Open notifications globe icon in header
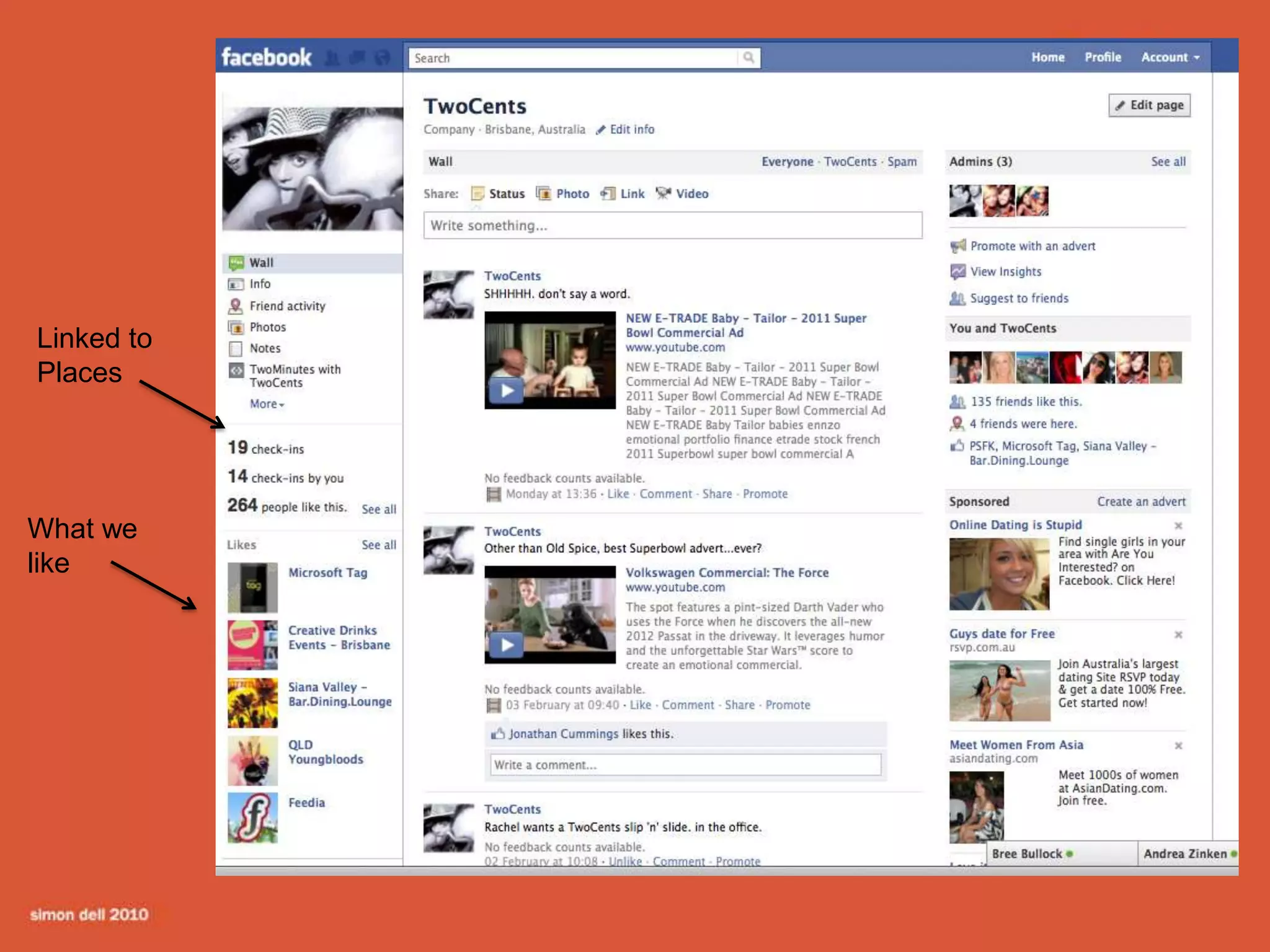 [383, 58]
